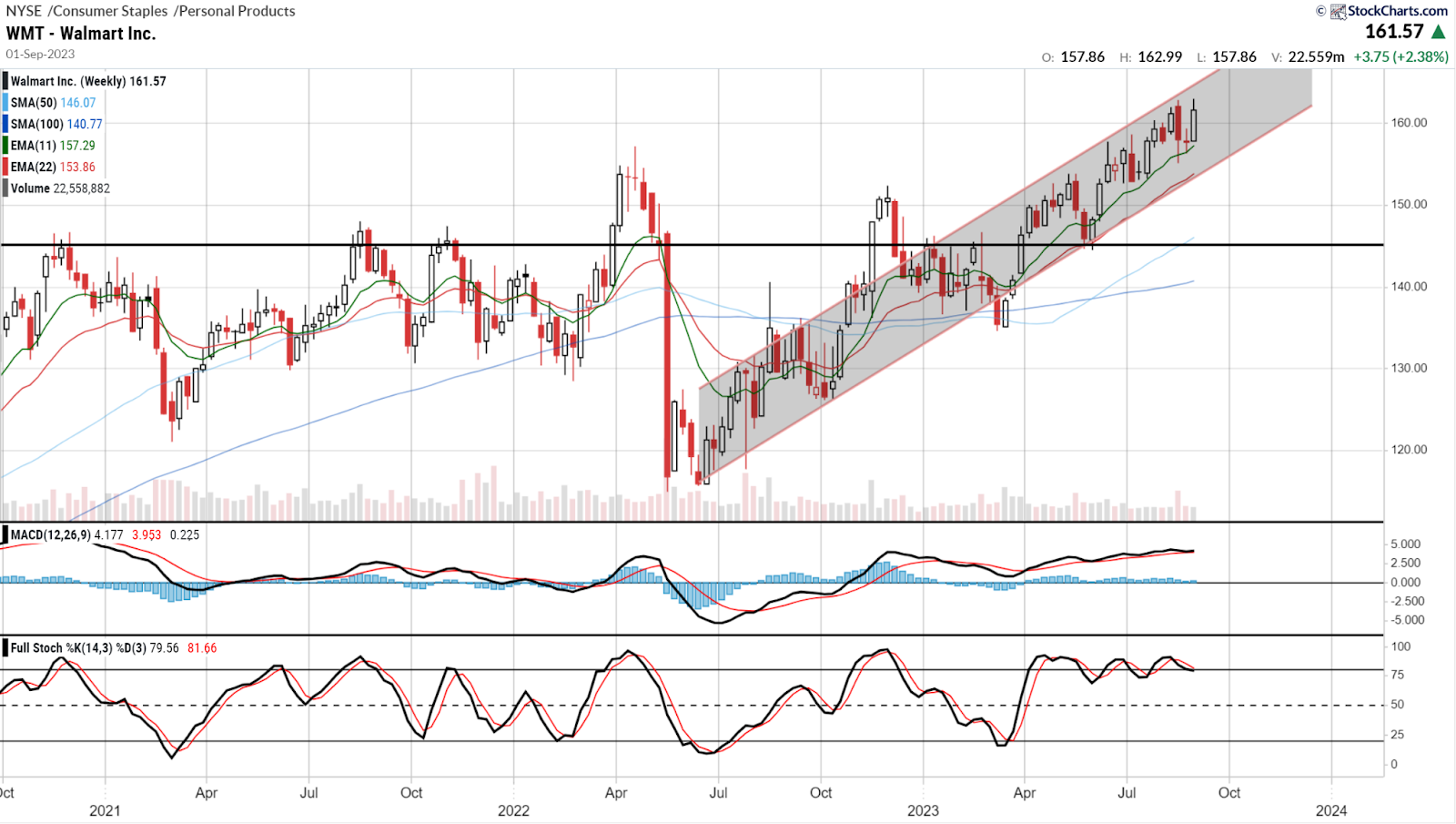
Task: Click the 130.00 price axis label
Action: click(1409, 369)
